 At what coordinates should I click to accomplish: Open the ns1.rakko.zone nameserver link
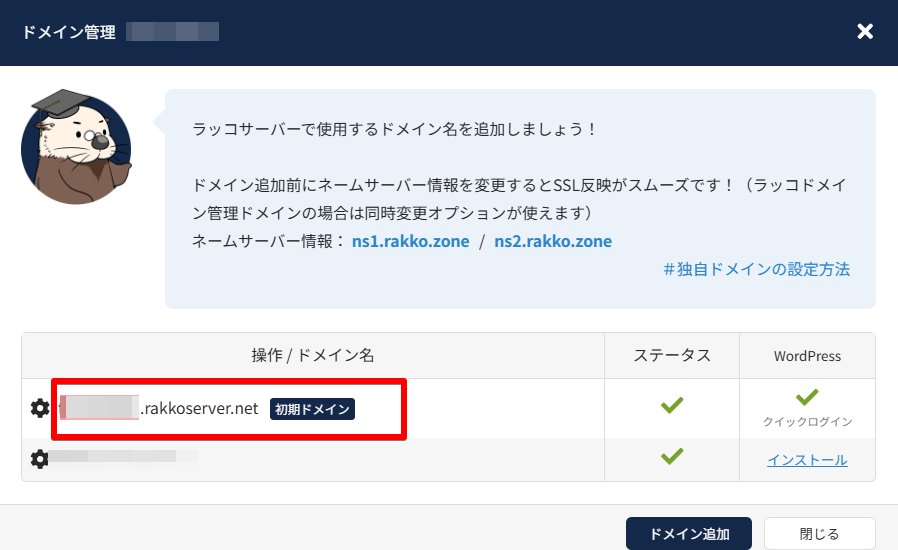[x=411, y=241]
